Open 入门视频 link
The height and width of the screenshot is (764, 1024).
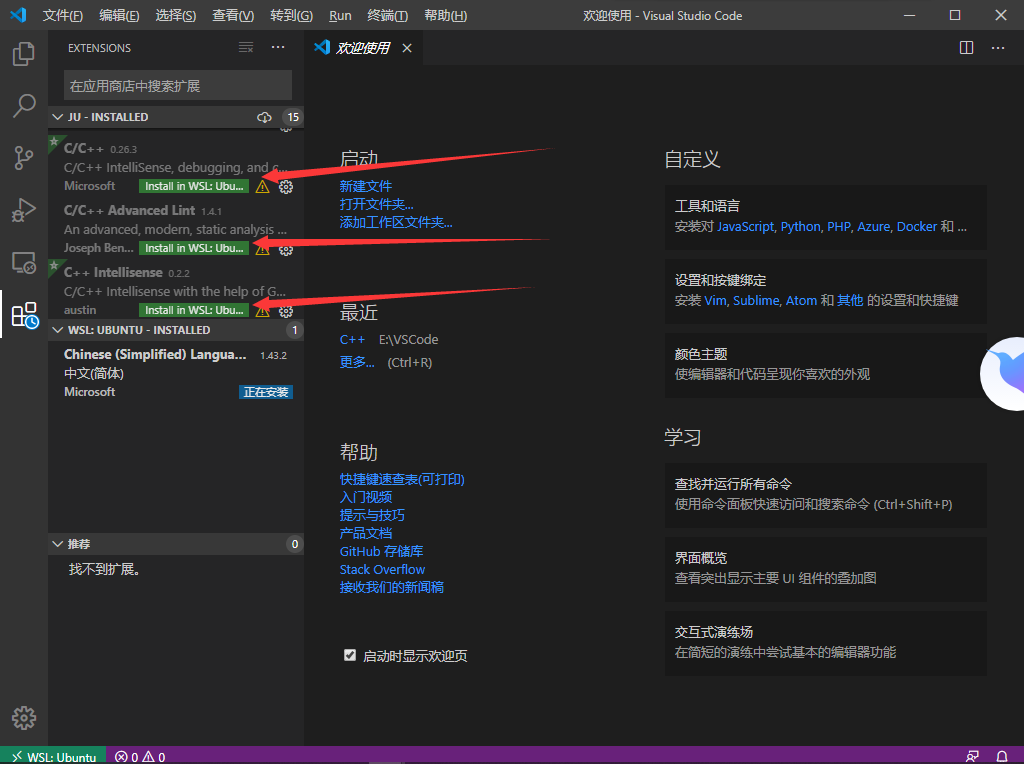(366, 498)
